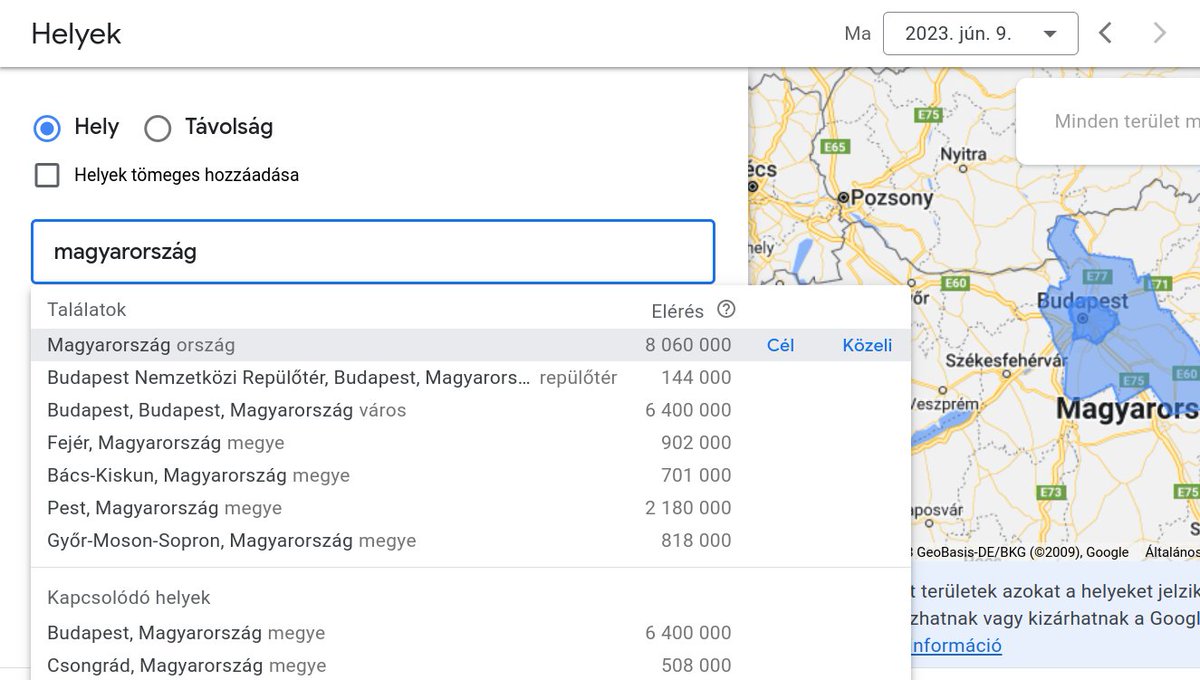The image size is (1200, 680).
Task: Select Budapest Nemzetközi Repülőtér result
Action: click(471, 377)
